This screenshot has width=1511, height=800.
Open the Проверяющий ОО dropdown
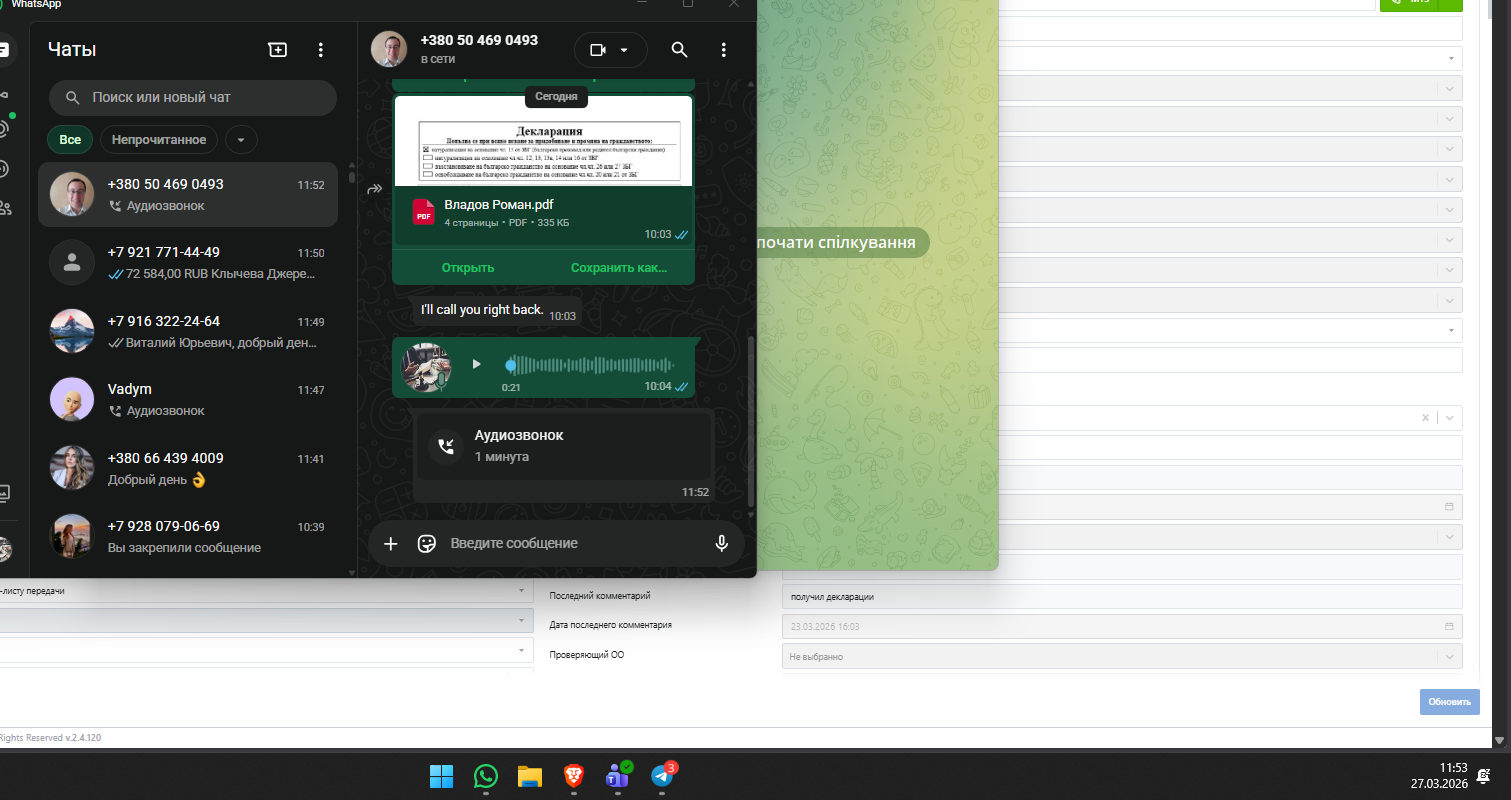coord(1122,657)
